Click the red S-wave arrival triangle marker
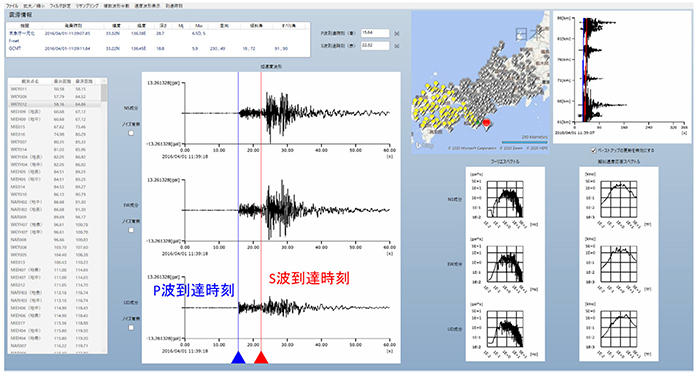Viewport: 698px width, 376px height. 261,357
